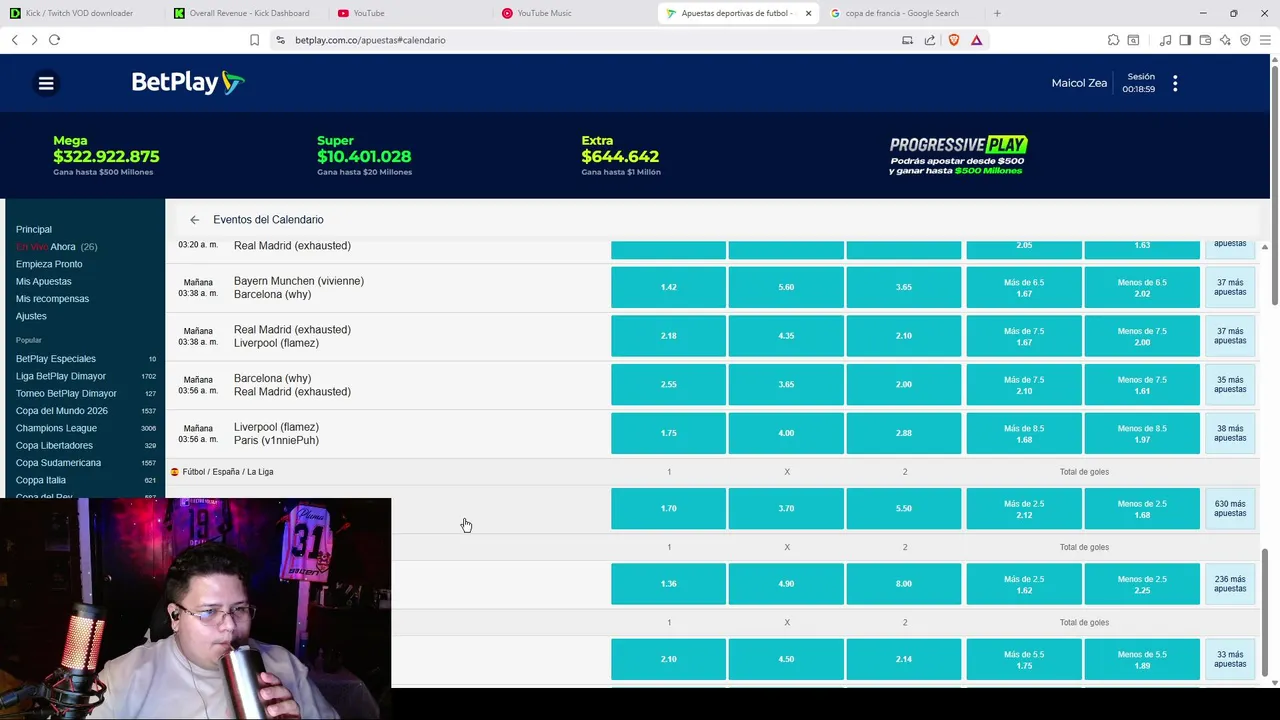The width and height of the screenshot is (1280, 720).
Task: Switch to the YouTube Music tab
Action: pos(573,13)
